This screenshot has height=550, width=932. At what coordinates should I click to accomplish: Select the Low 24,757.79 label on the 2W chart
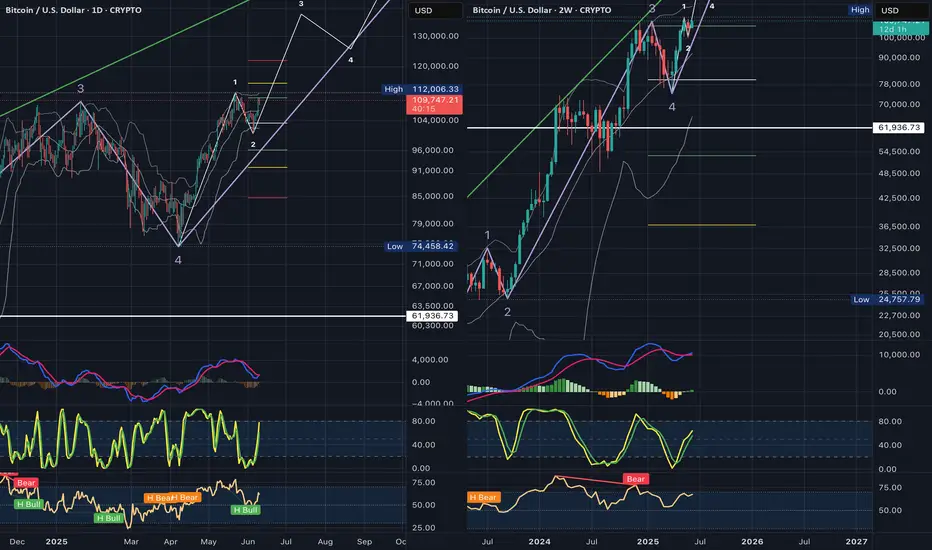click(x=887, y=299)
